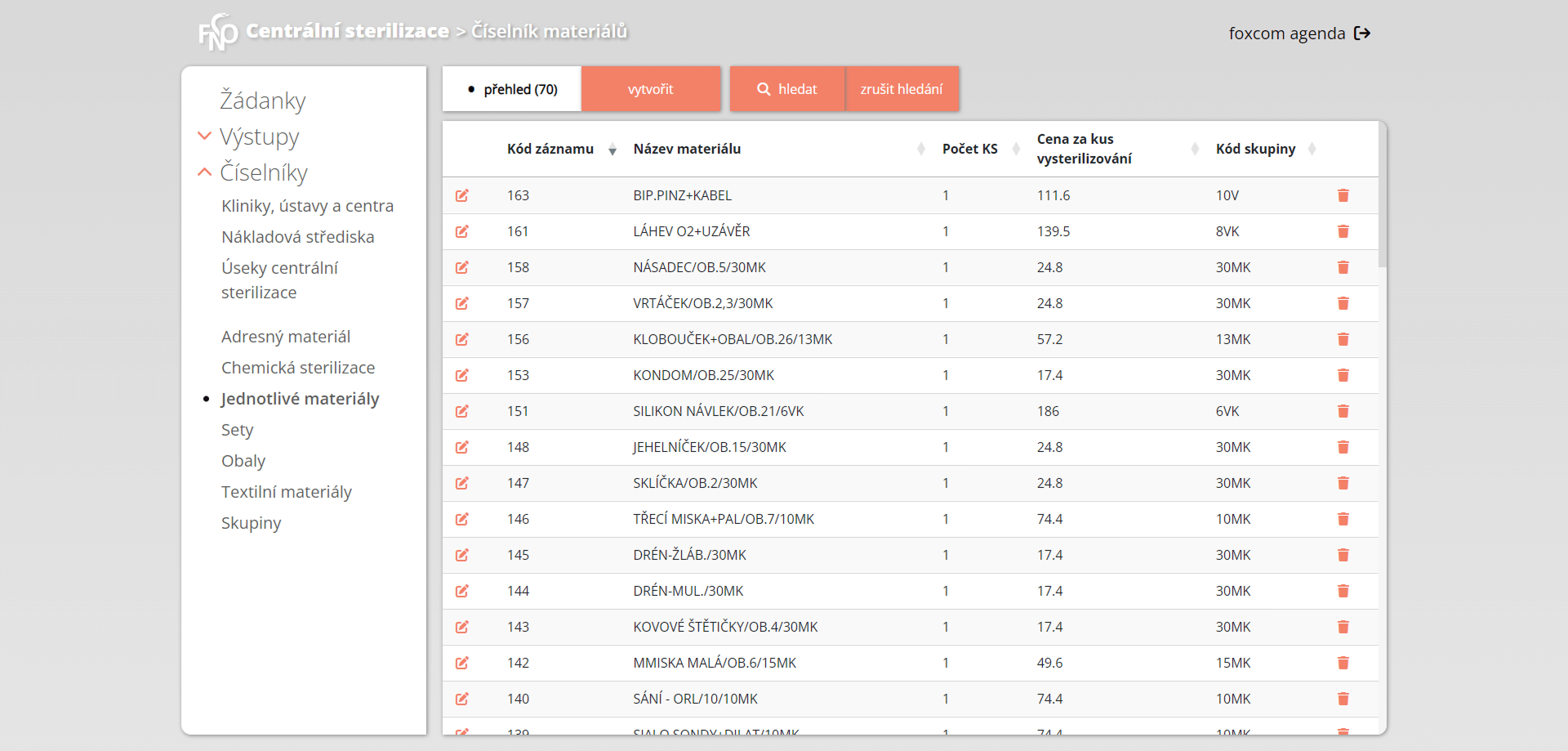
Task: Open edit for JEHELNÍČEK/OB.15/30MK
Action: (461, 447)
